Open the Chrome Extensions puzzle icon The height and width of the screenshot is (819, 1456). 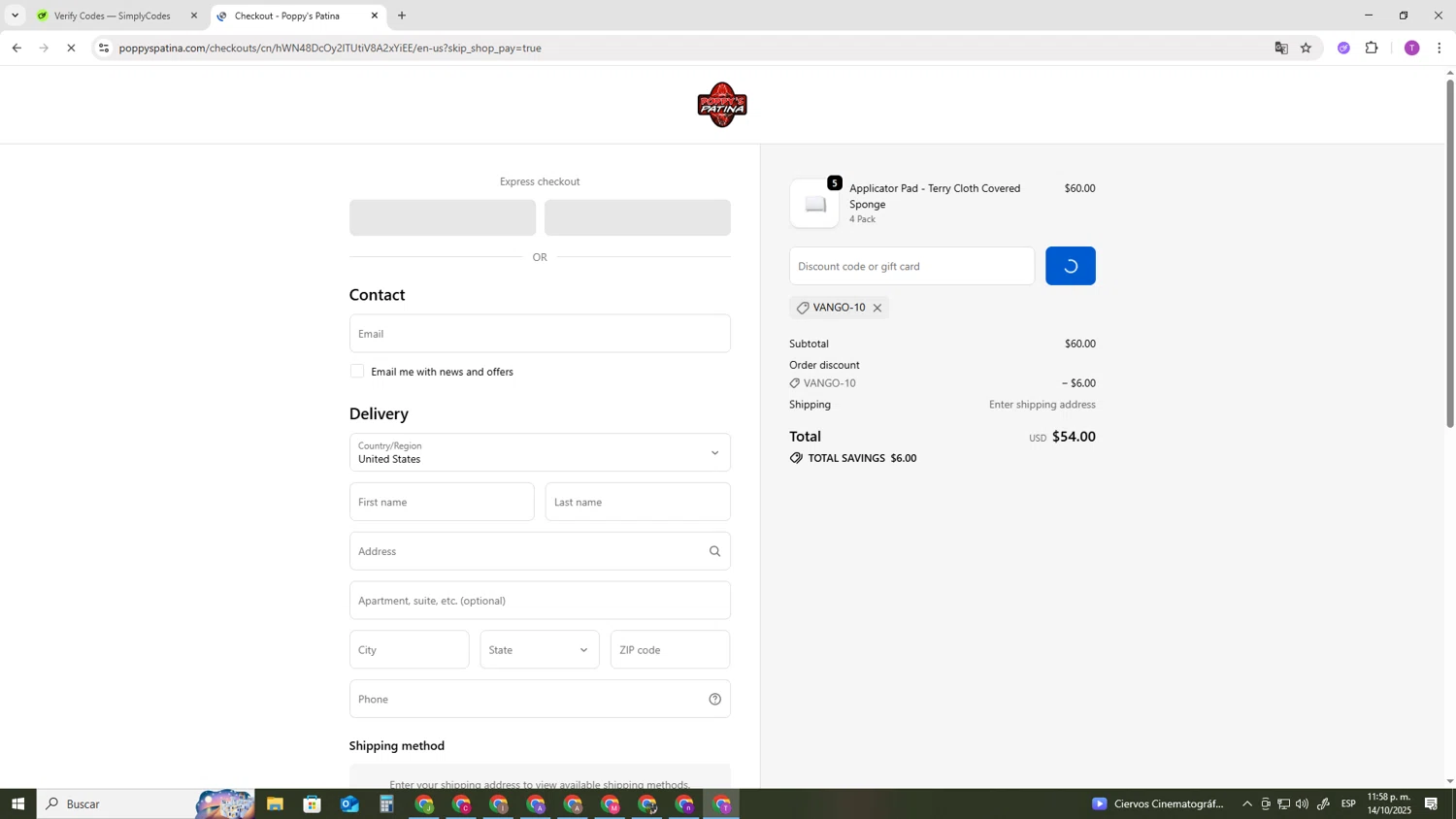click(x=1372, y=48)
